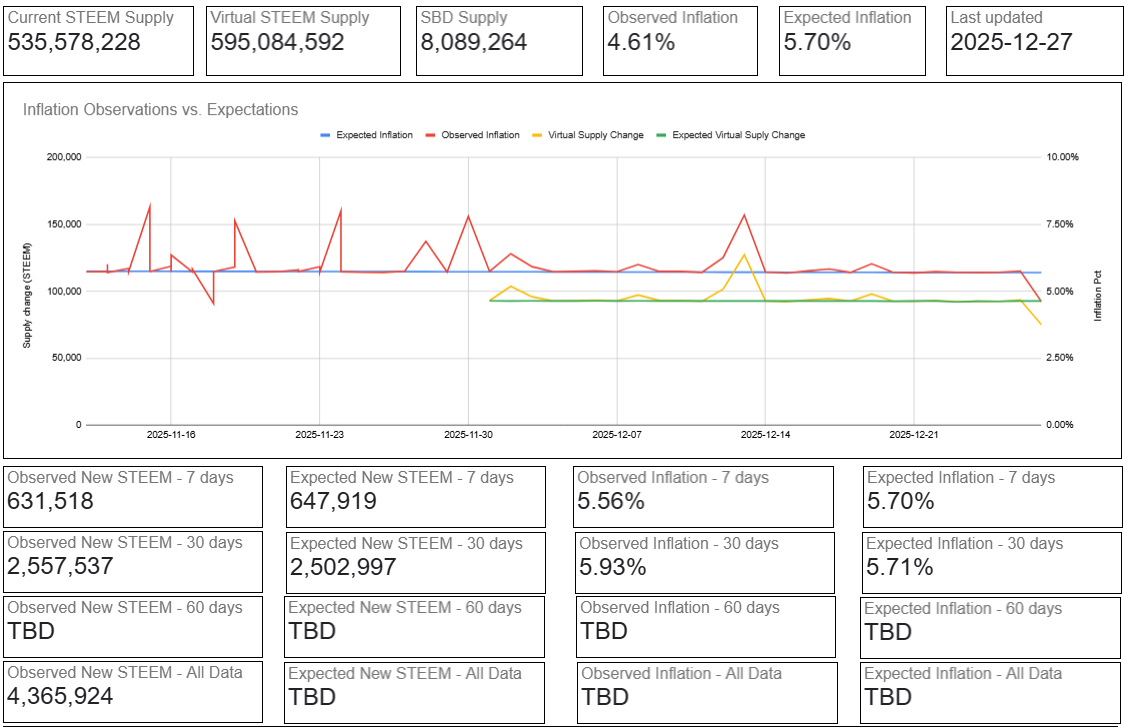Click Expected Inflation - 60 days TBD card

pos(990,627)
